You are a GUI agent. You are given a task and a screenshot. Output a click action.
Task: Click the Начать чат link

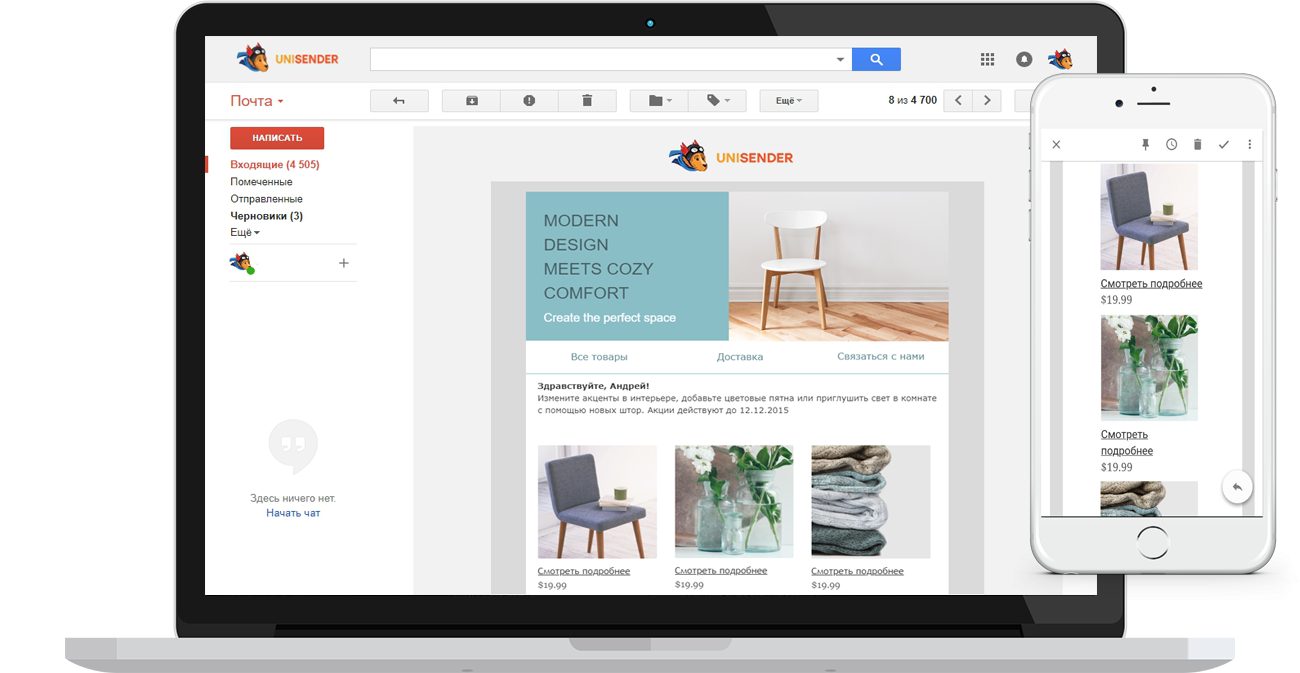point(293,513)
